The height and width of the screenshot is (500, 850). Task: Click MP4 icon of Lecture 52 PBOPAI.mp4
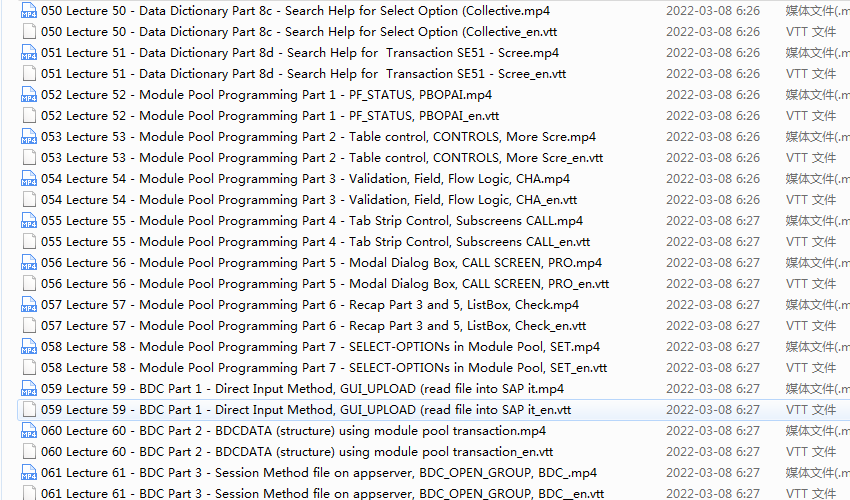click(29, 95)
